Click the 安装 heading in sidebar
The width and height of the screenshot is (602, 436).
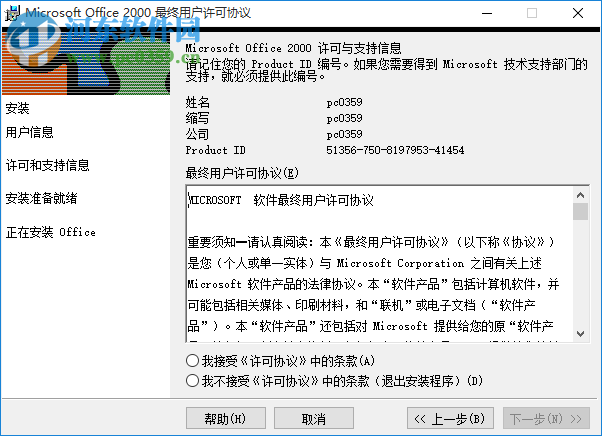pos(17,108)
